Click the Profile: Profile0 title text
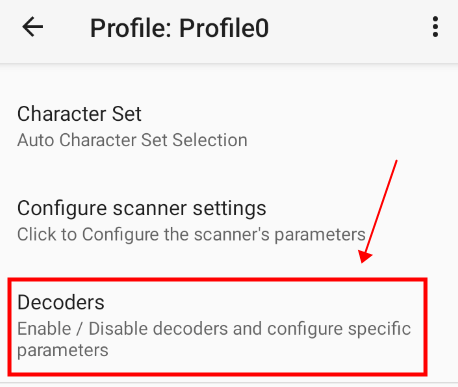This screenshot has width=458, height=387. pos(179,28)
